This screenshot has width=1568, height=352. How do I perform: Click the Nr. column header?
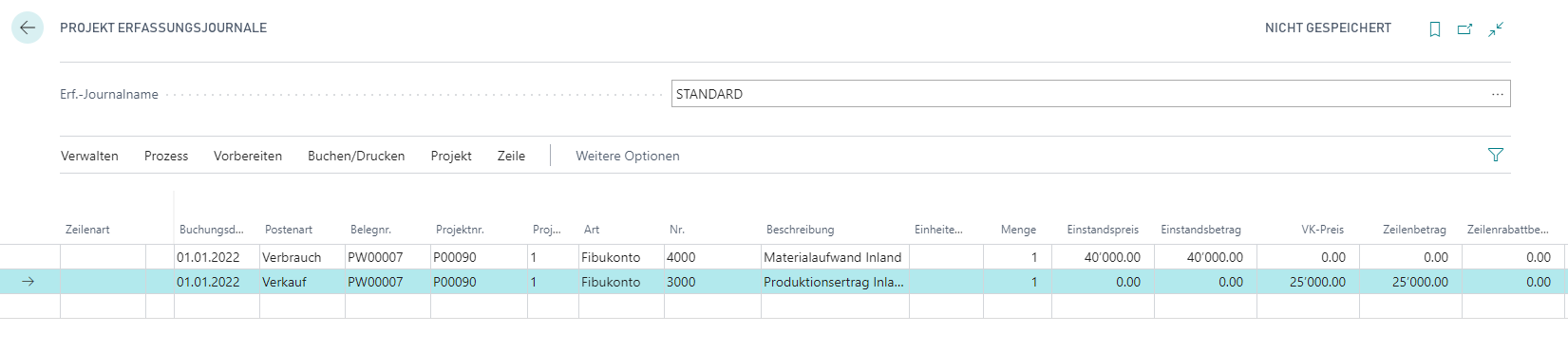pyautogui.click(x=677, y=230)
